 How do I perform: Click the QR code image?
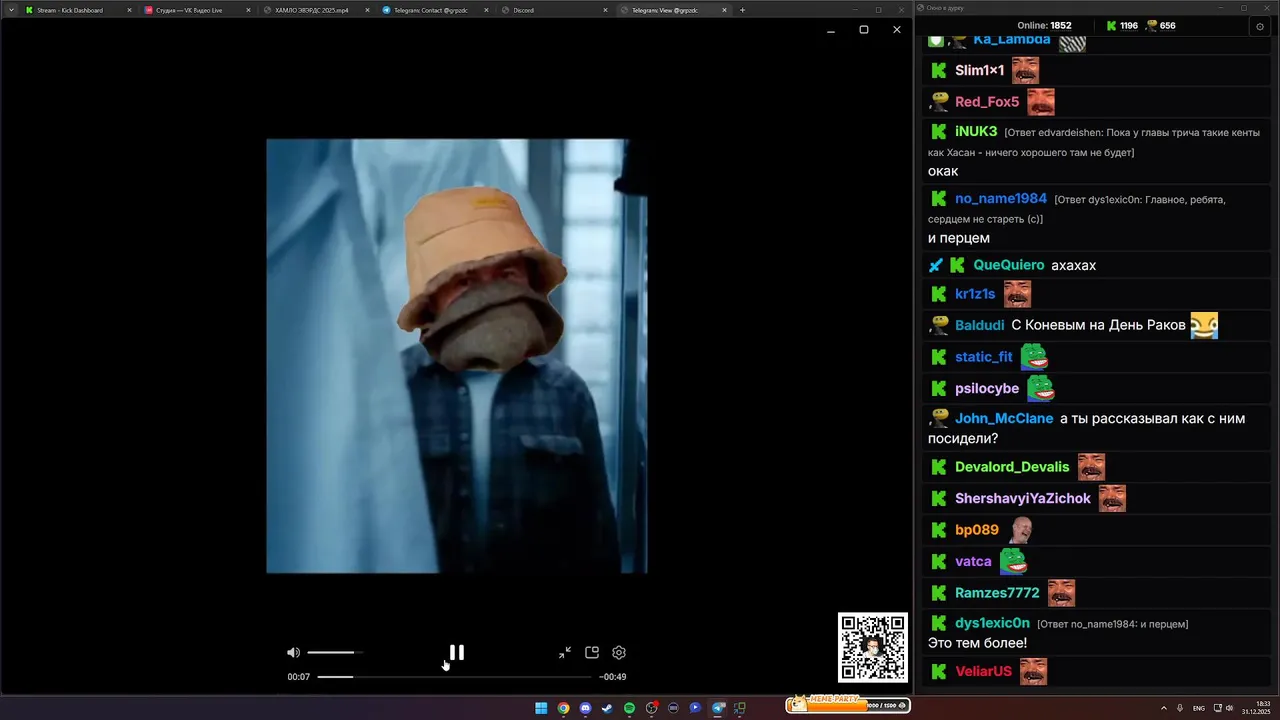coord(872,647)
